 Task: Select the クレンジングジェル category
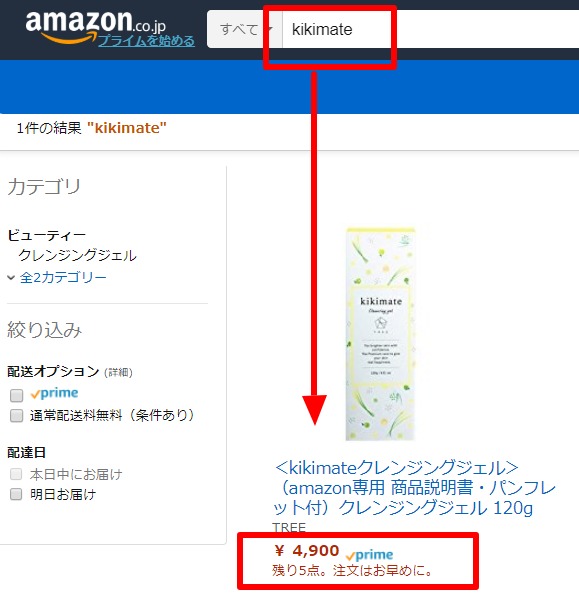(77, 255)
